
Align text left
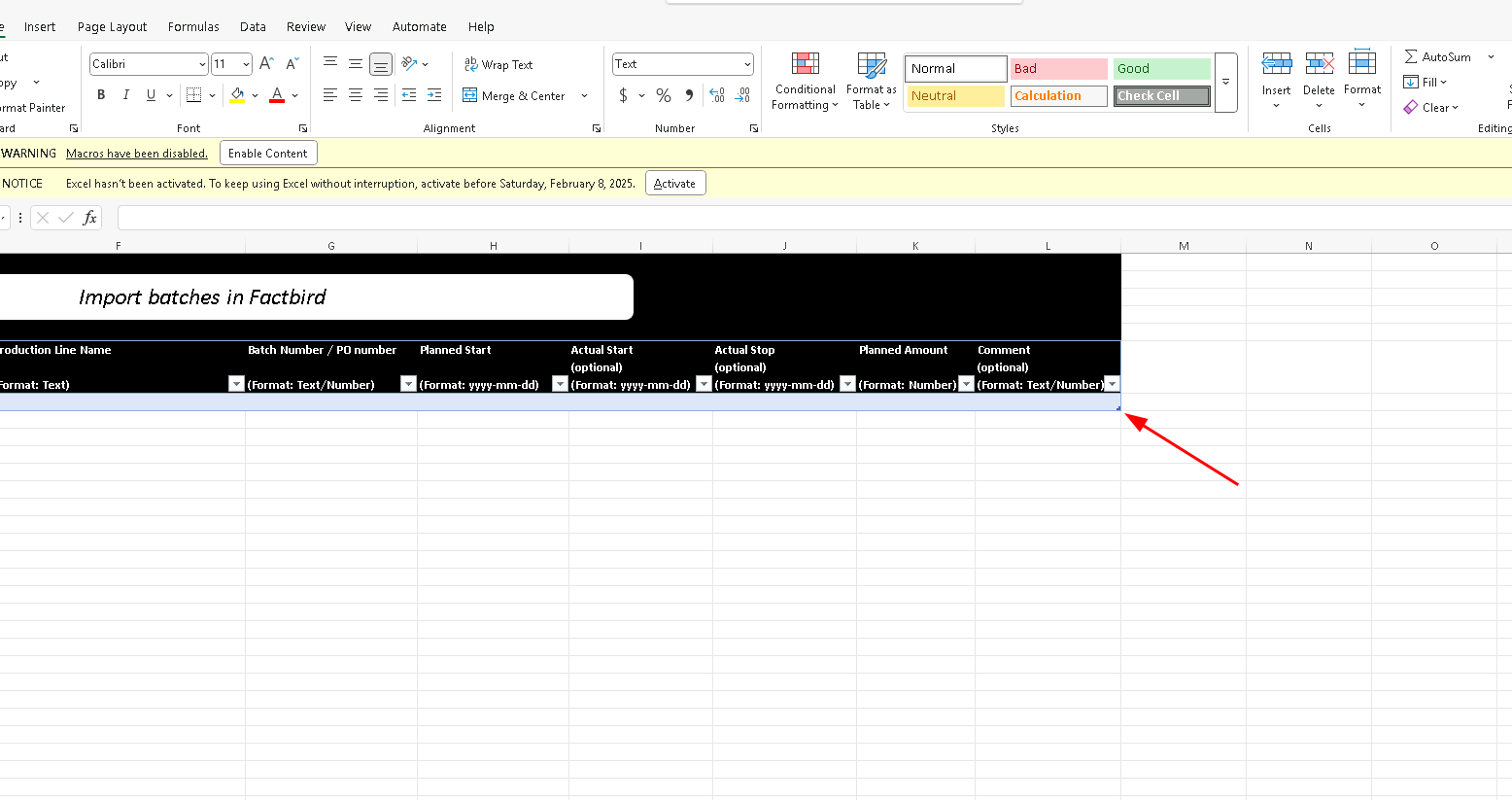(x=330, y=95)
